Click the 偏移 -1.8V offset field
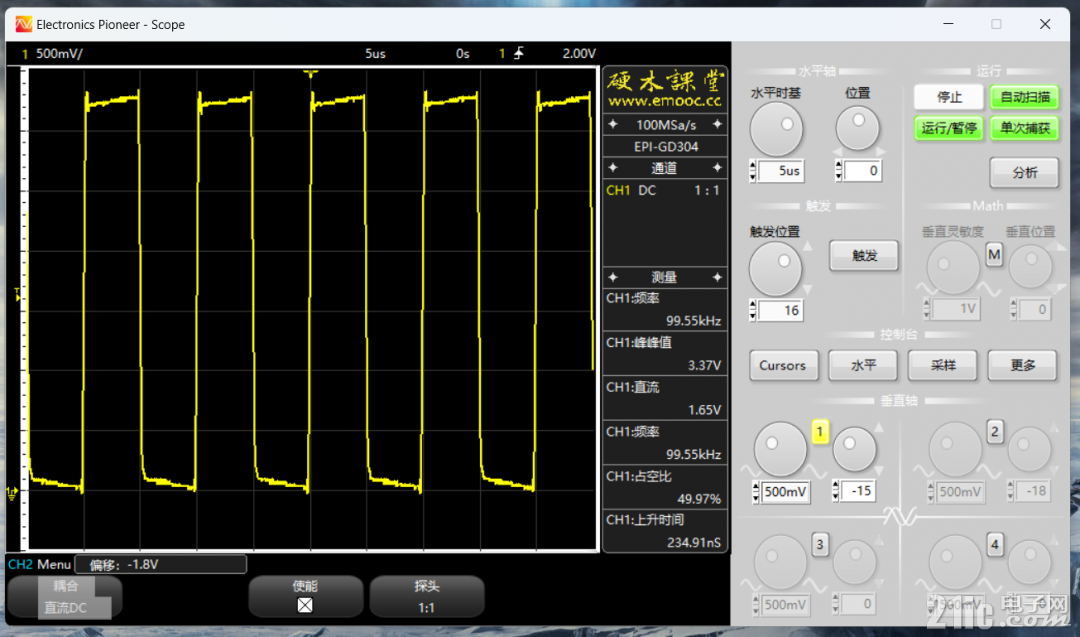This screenshot has height=637, width=1080. pyautogui.click(x=160, y=565)
